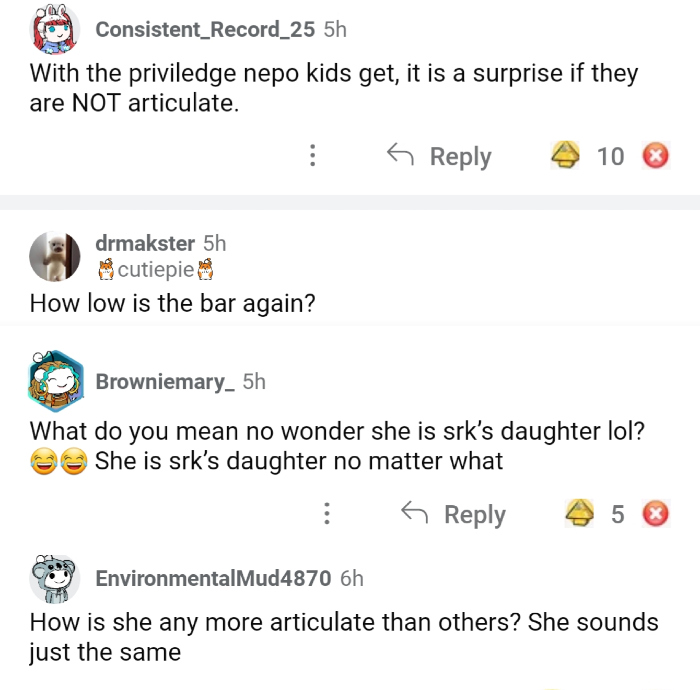Downvote Browniemary_'s comment with red X

(655, 514)
